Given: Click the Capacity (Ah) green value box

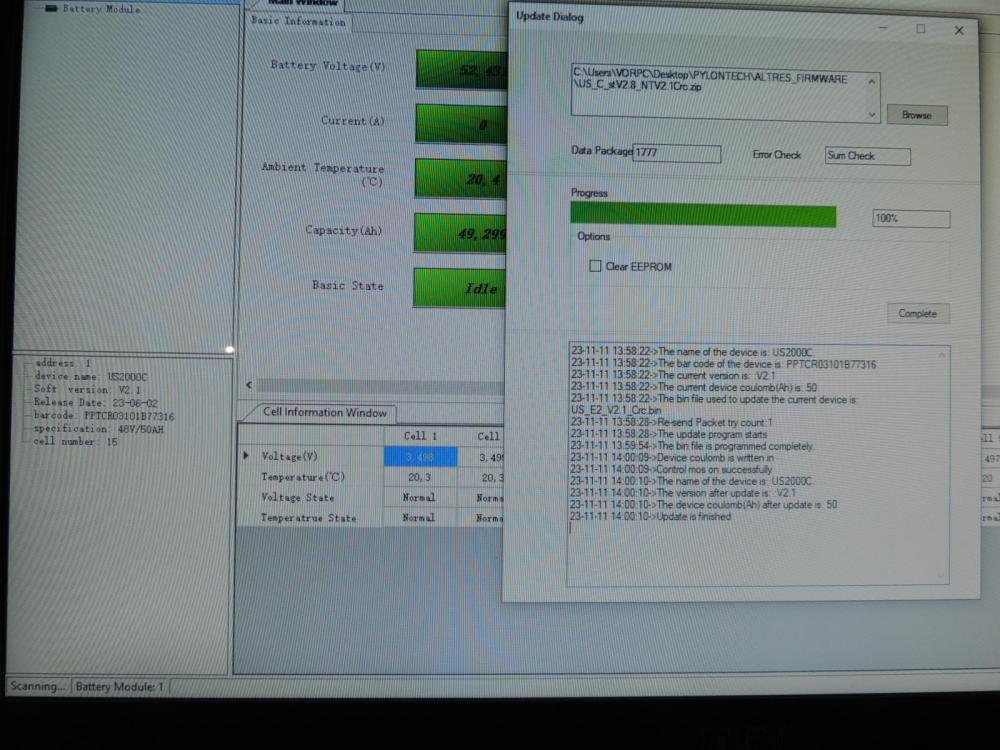Looking at the screenshot, I should click(x=460, y=233).
